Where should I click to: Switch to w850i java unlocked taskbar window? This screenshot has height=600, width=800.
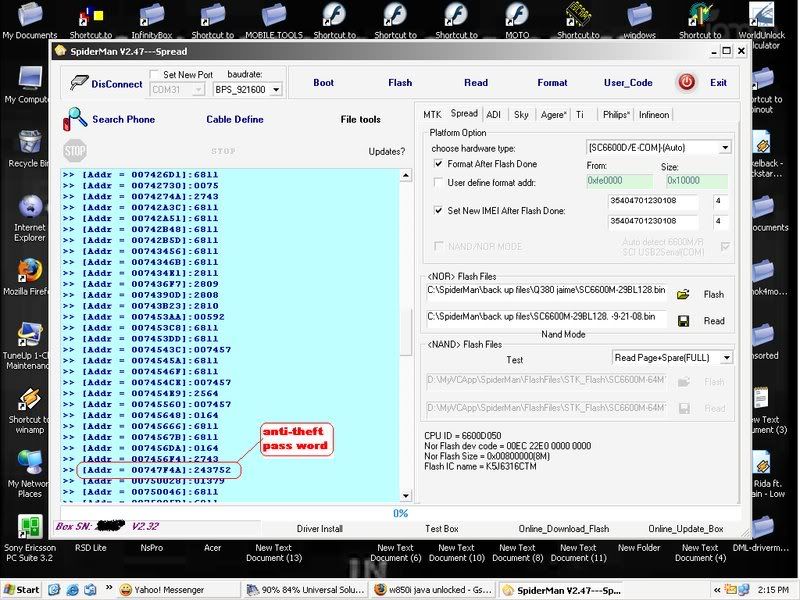[x=434, y=590]
